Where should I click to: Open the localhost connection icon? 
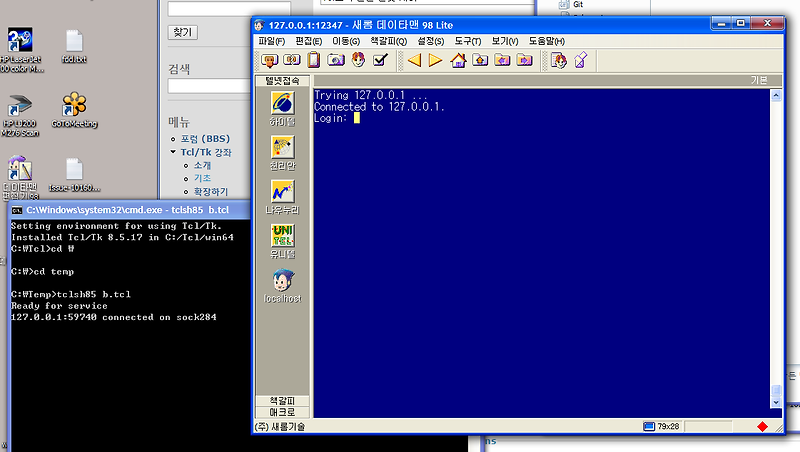pos(283,280)
